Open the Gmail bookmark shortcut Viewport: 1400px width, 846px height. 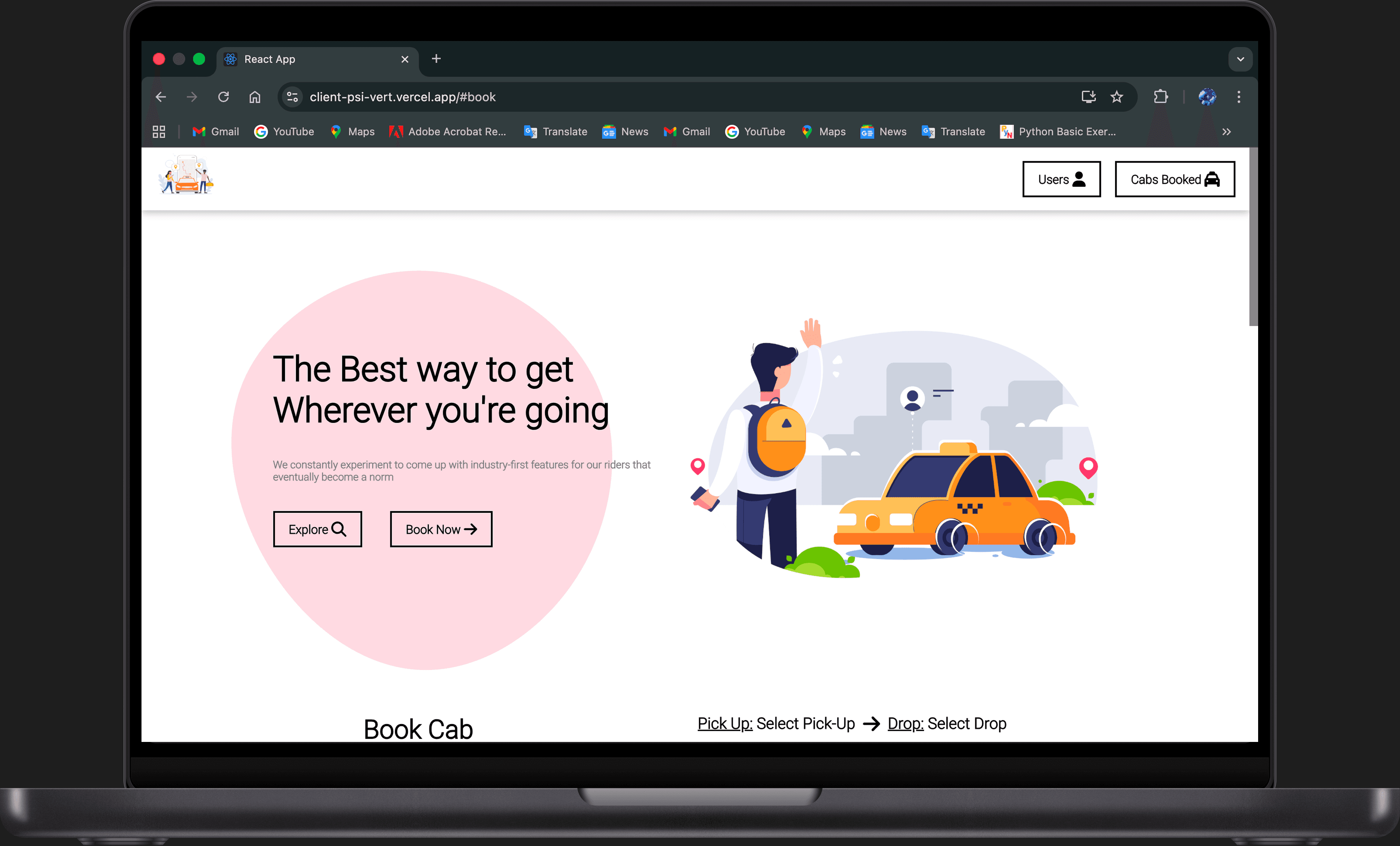216,131
